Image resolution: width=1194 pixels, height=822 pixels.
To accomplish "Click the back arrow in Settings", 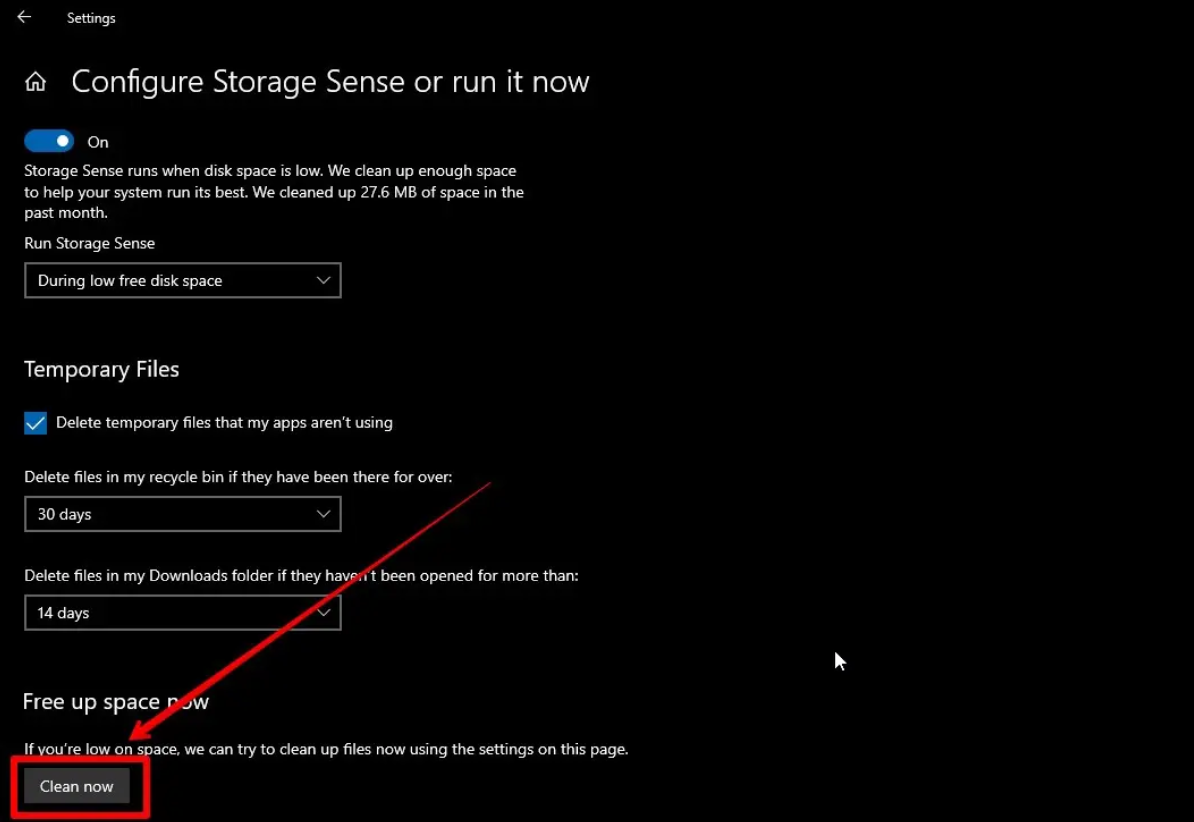I will 24,18.
